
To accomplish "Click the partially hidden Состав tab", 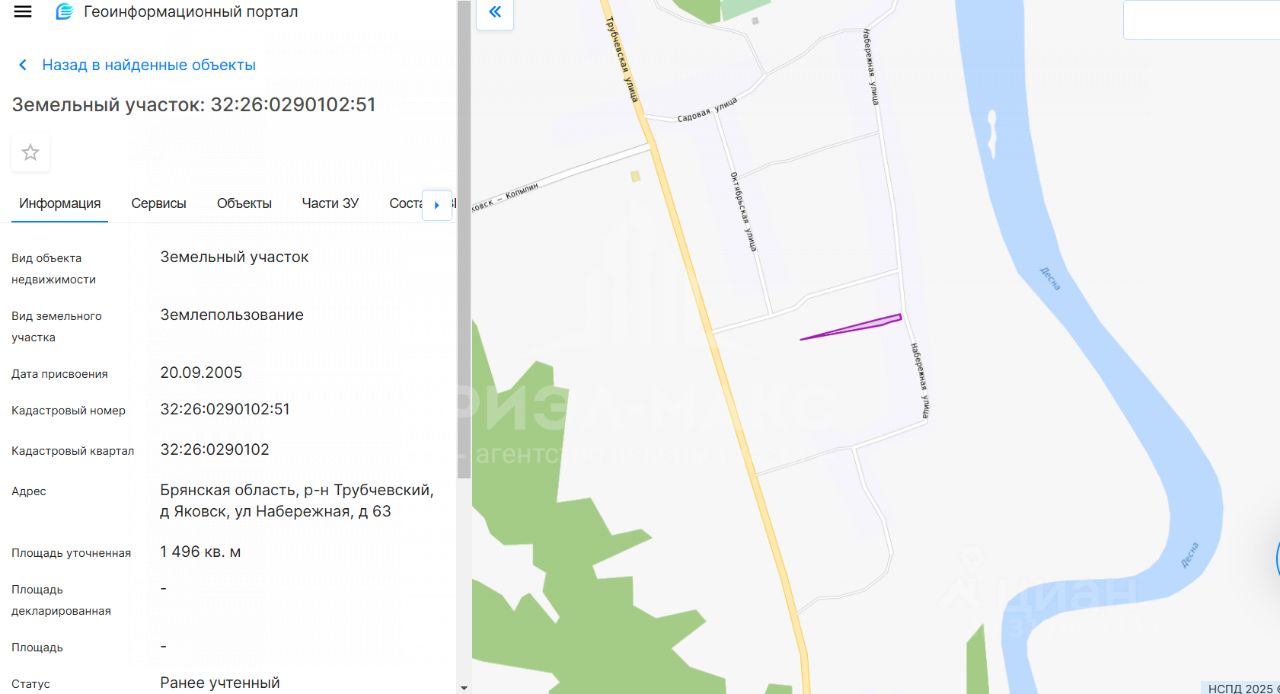I will point(406,203).
